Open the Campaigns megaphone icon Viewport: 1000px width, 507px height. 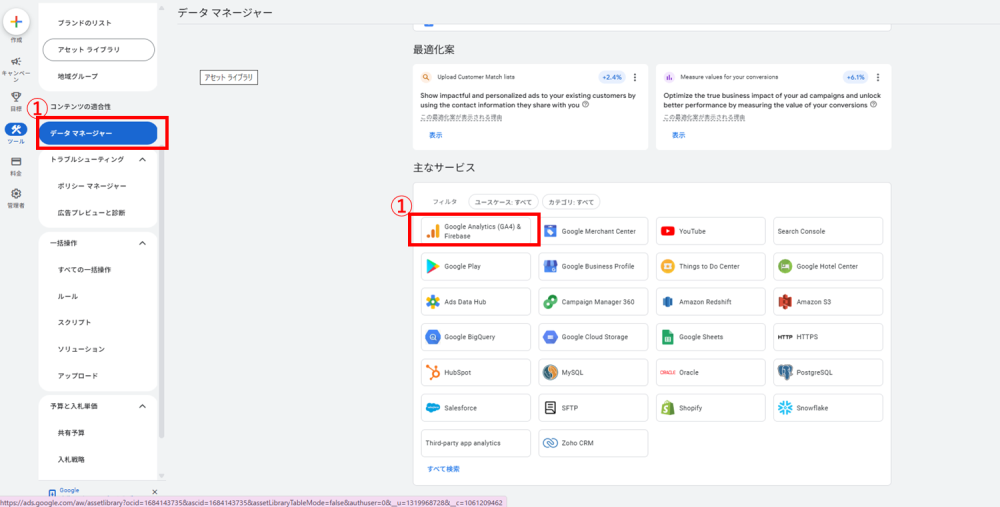pyautogui.click(x=17, y=62)
